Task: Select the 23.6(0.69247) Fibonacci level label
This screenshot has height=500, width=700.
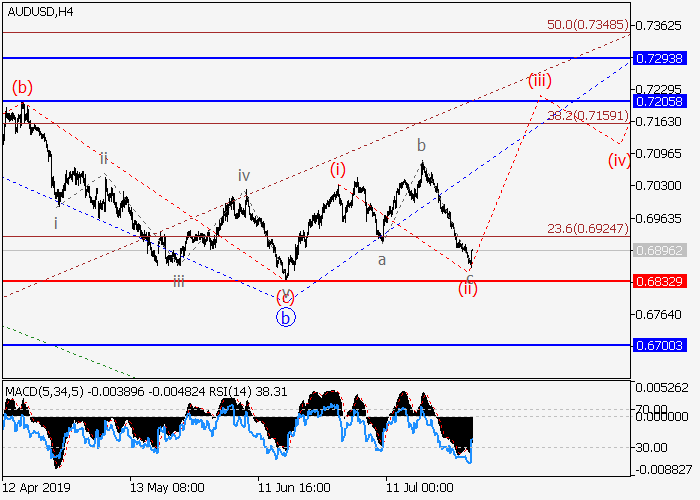Action: [x=587, y=228]
